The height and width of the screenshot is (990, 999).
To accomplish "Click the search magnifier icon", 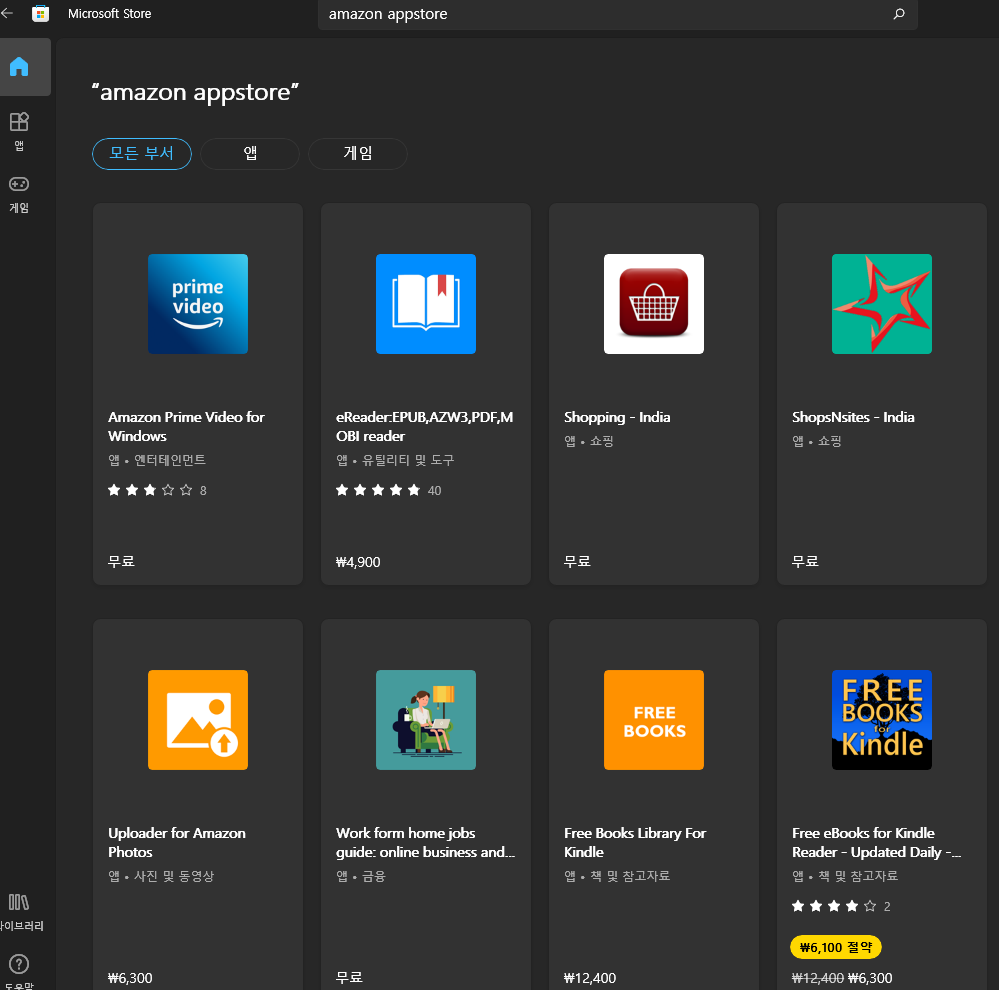I will [899, 13].
